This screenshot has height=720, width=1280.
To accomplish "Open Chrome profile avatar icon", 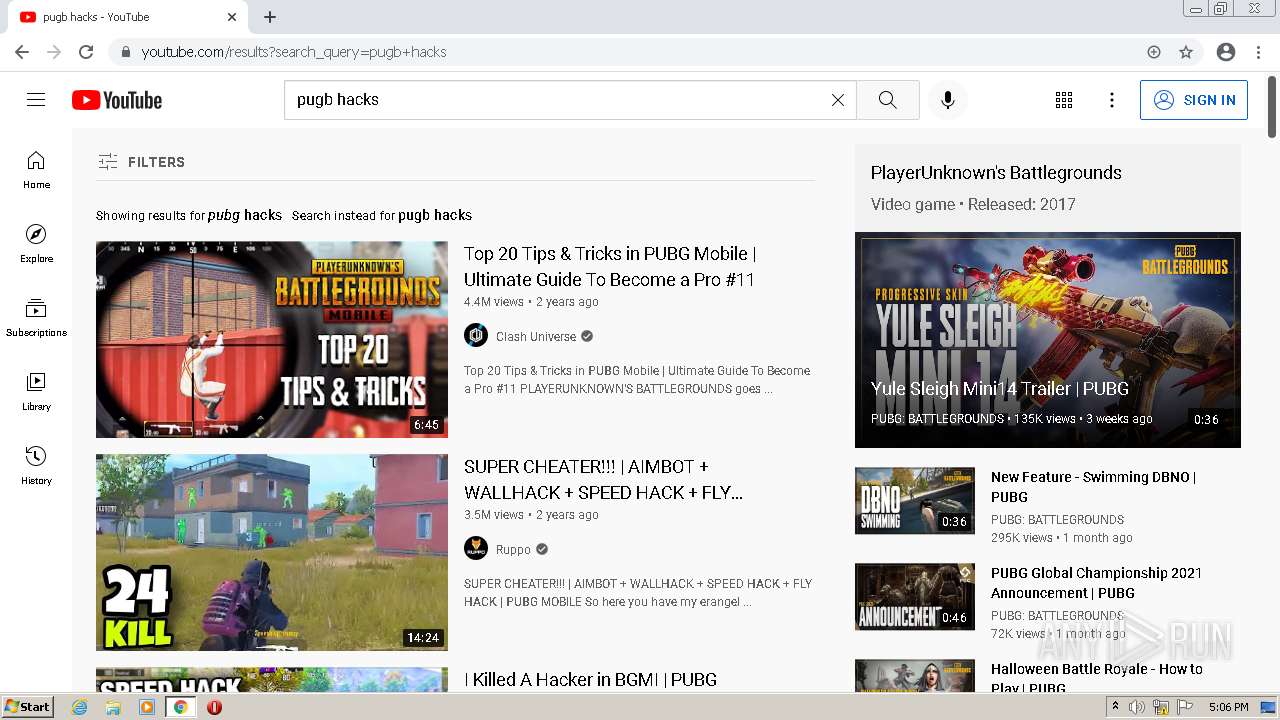I will point(1226,52).
